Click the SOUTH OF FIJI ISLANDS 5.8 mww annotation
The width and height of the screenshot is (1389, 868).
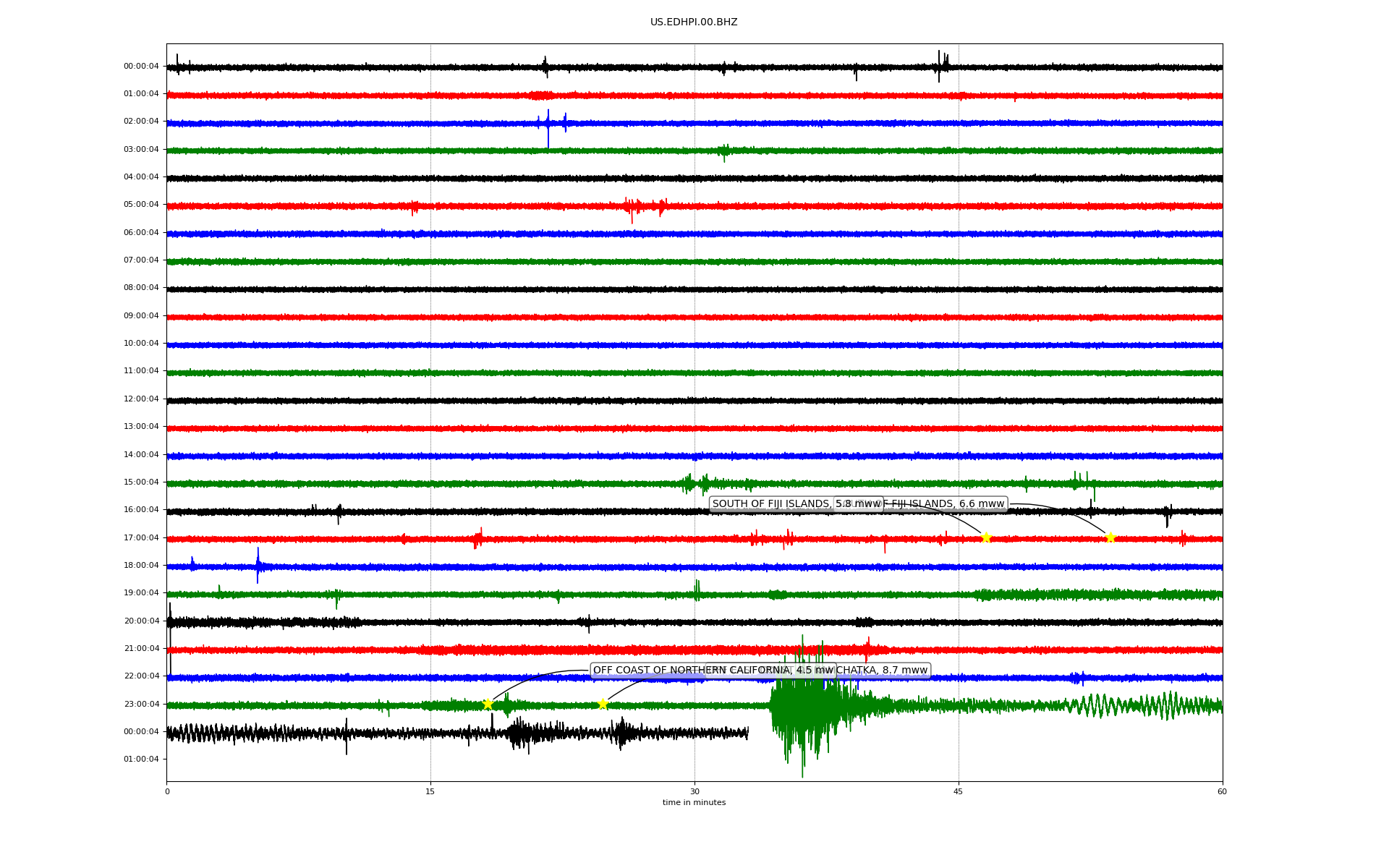(x=797, y=504)
